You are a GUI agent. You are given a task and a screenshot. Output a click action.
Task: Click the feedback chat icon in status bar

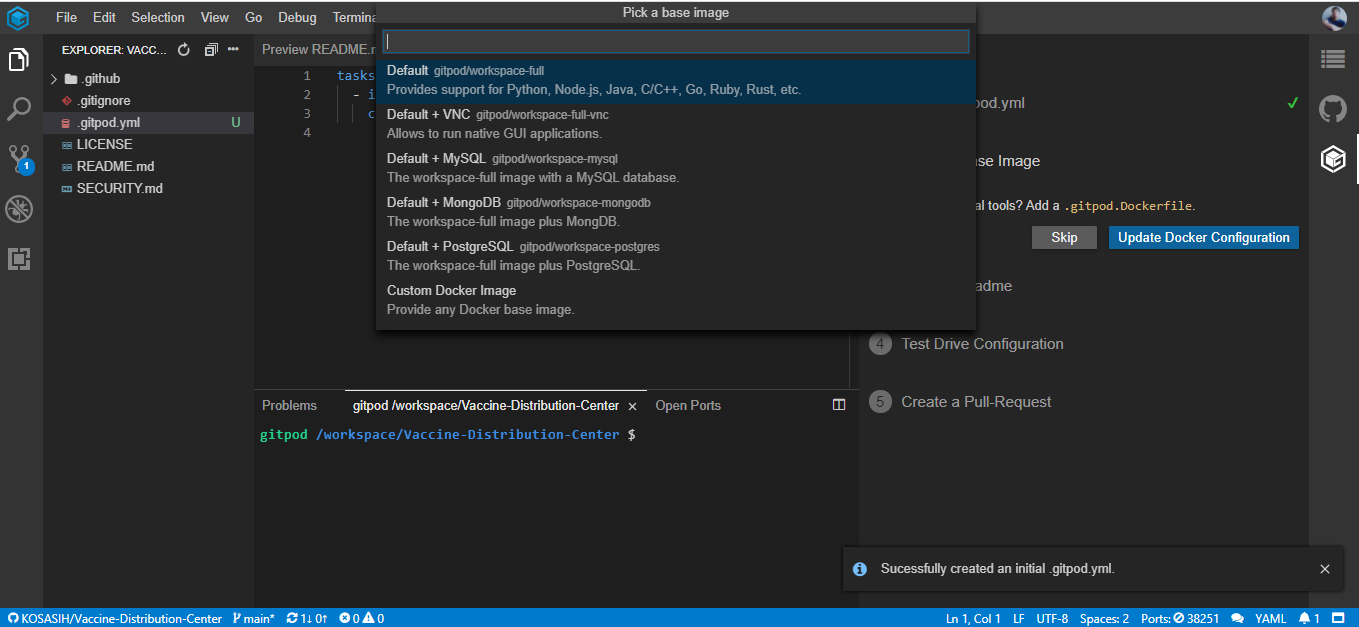coord(1237,618)
